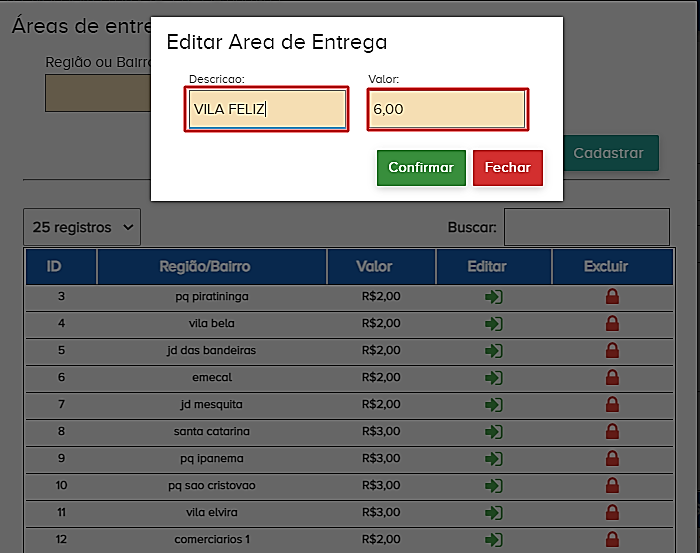The image size is (700, 553).
Task: Focus the Valor input field
Action: point(447,110)
